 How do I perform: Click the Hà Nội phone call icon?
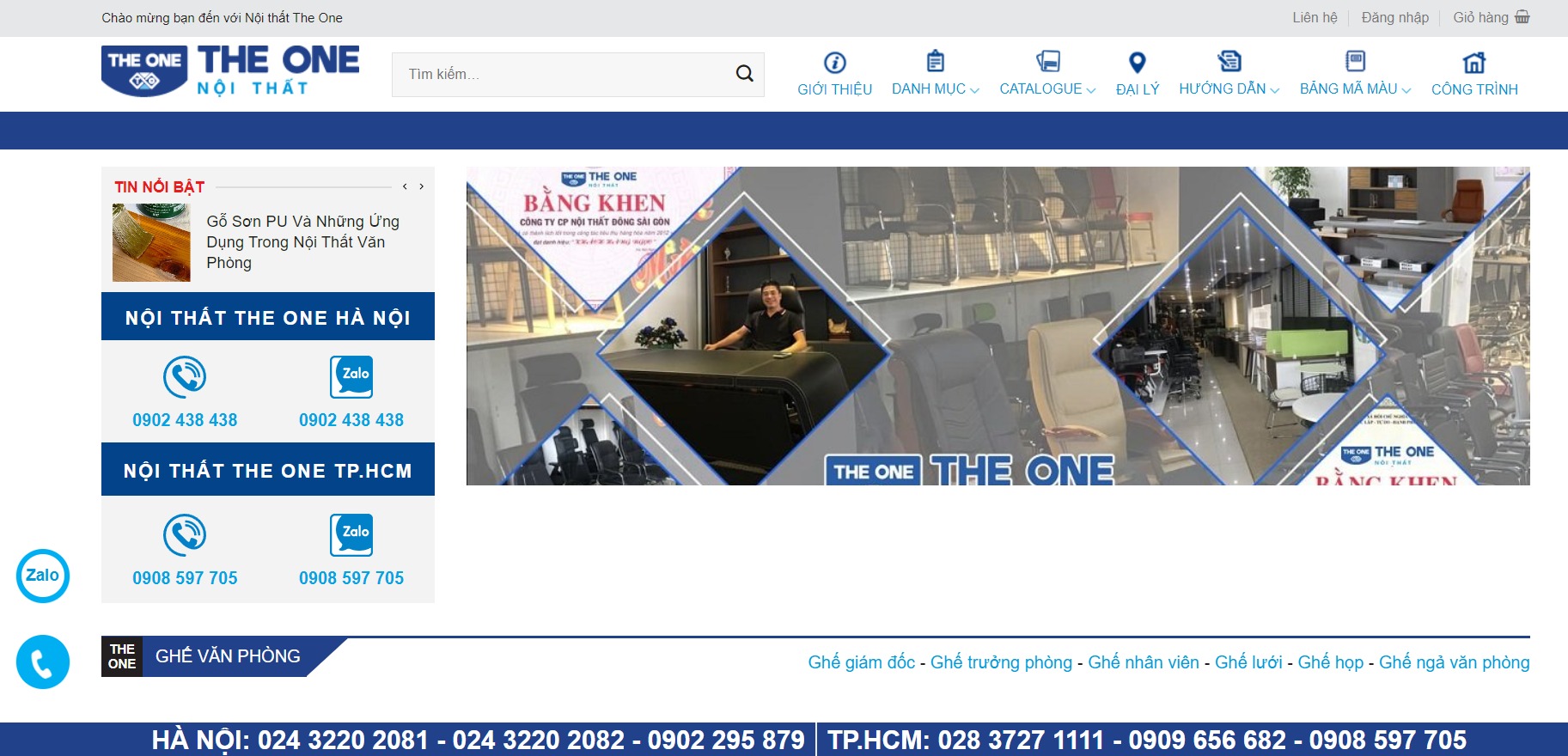coord(185,376)
